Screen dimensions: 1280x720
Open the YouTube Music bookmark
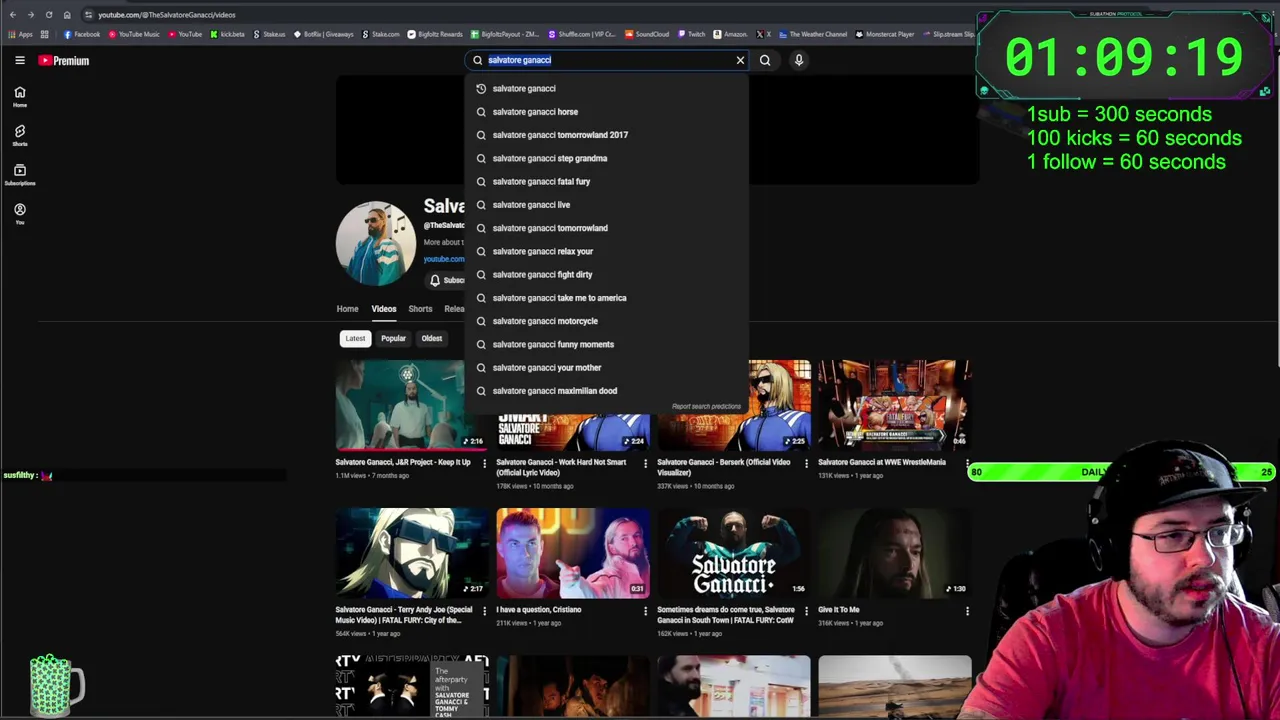point(134,34)
